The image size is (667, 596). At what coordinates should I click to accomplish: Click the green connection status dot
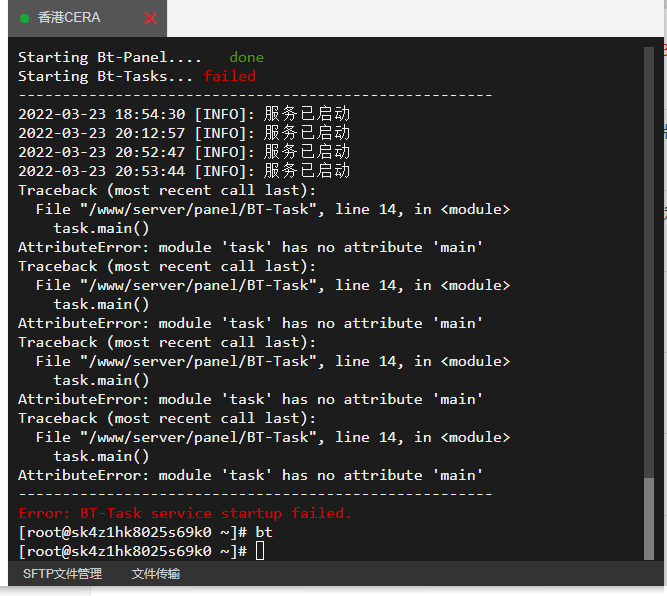click(x=25, y=18)
